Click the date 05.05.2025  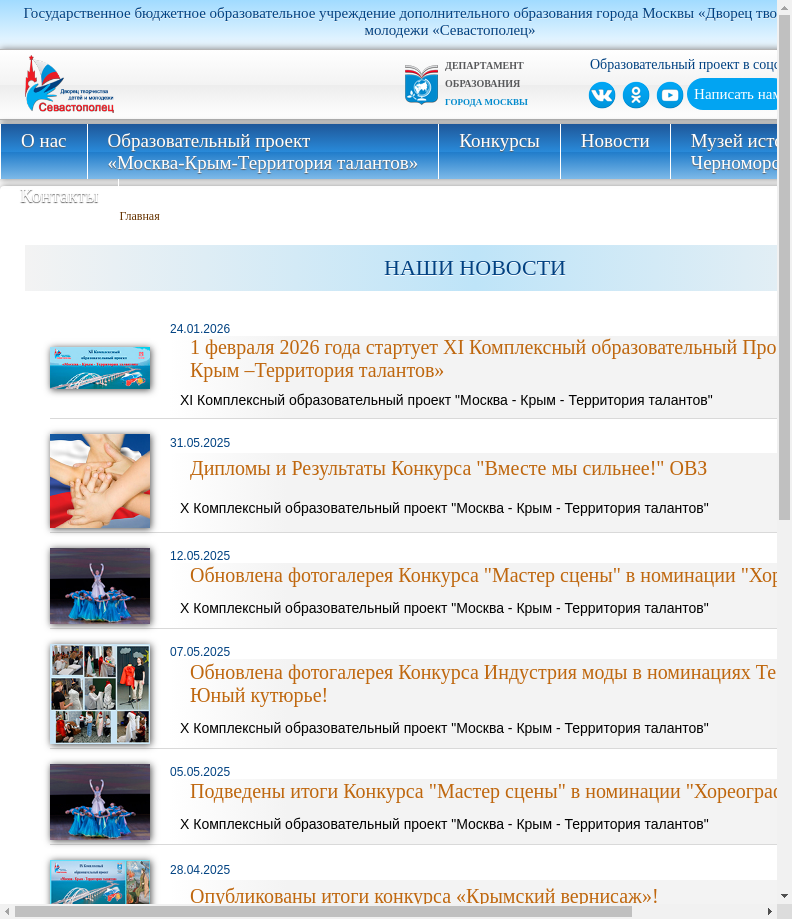pos(200,772)
